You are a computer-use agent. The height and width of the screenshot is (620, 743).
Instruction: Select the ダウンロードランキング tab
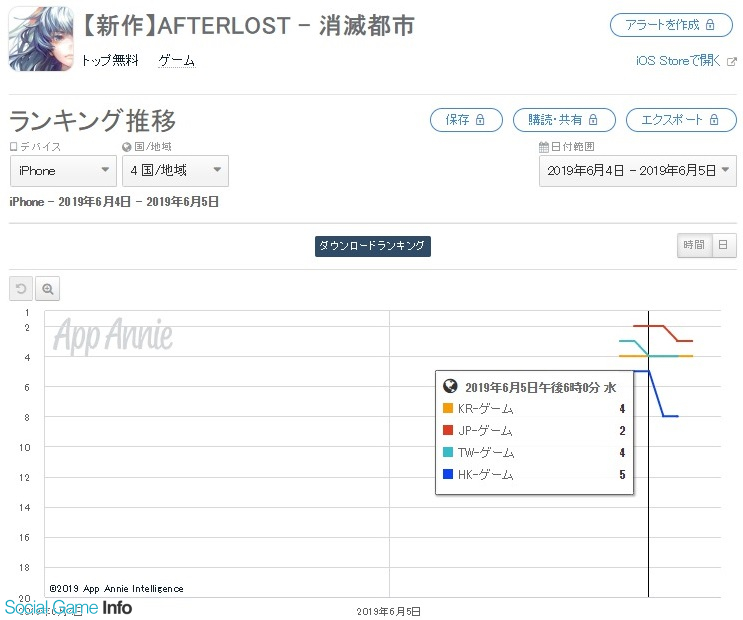click(x=372, y=246)
